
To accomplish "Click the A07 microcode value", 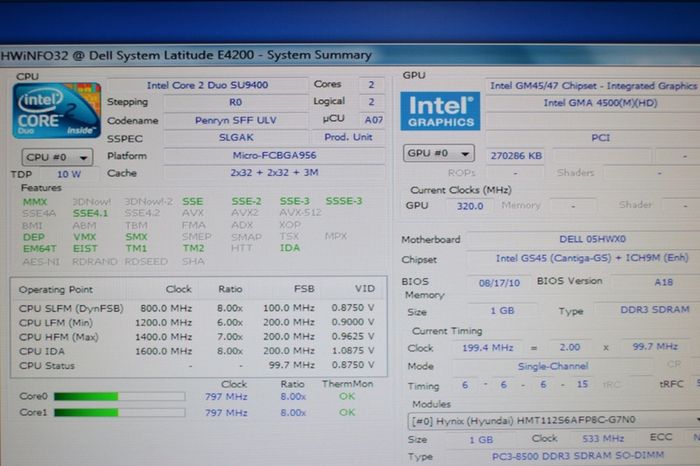I will [373, 120].
